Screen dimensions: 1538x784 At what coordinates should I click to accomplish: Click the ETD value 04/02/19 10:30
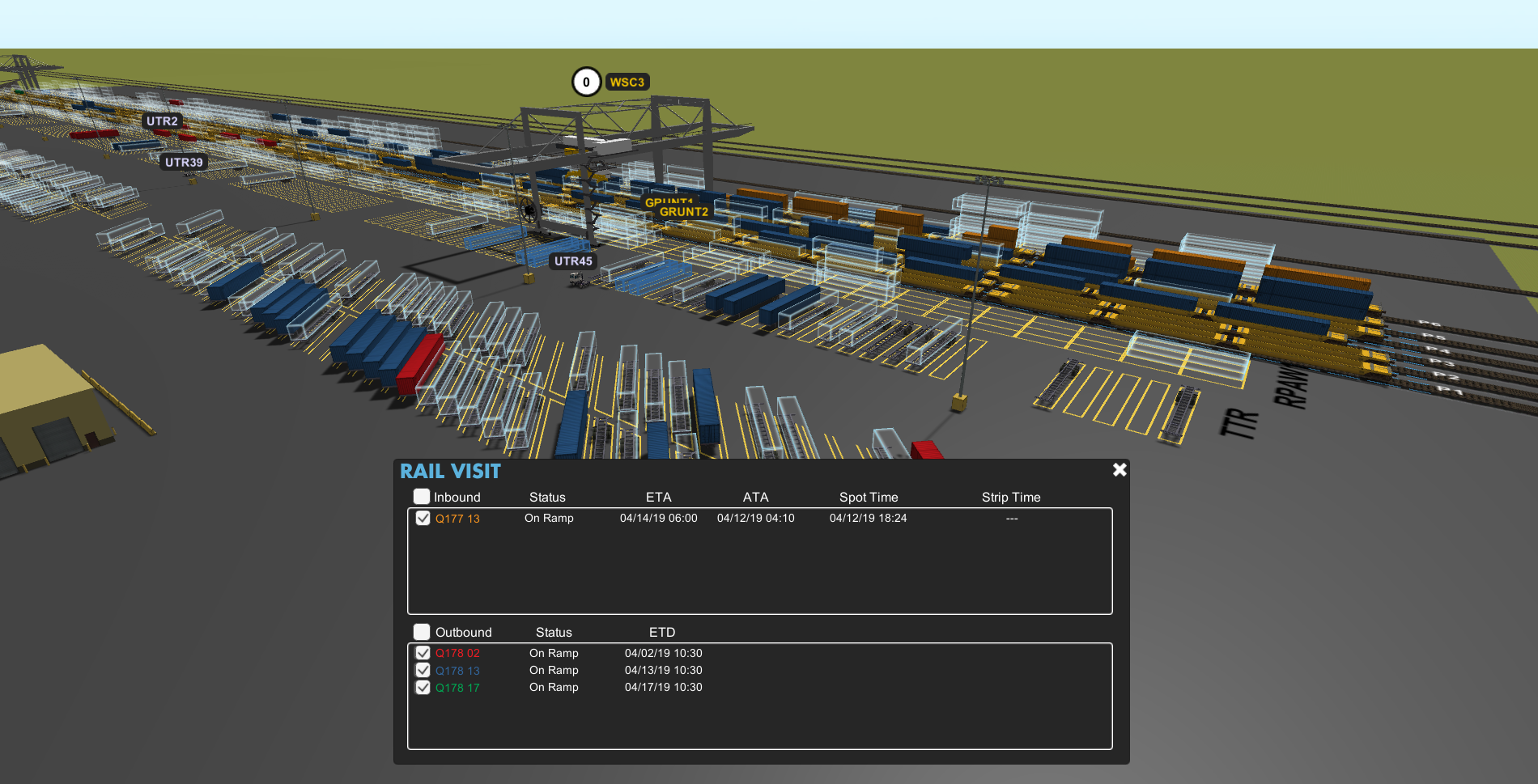pyautogui.click(x=664, y=653)
